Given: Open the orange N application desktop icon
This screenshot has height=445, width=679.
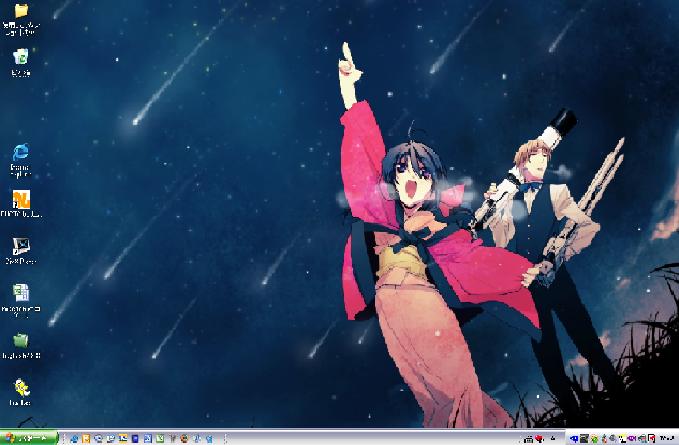Looking at the screenshot, I should [x=21, y=199].
